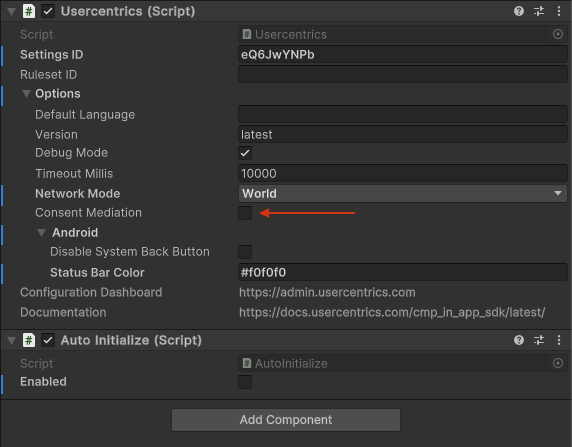Select the Ruleset ID label

coord(49,74)
